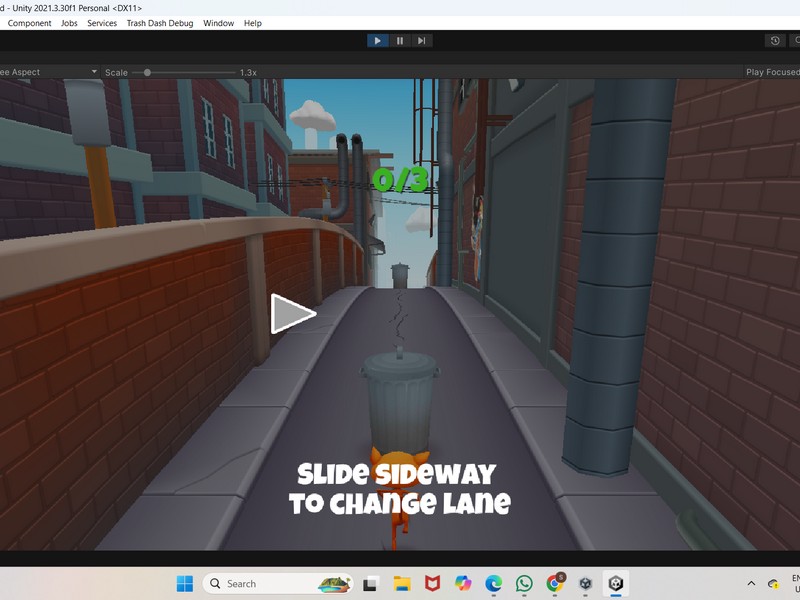Open McAfee from the taskbar
This screenshot has width=800, height=600.
tap(431, 583)
